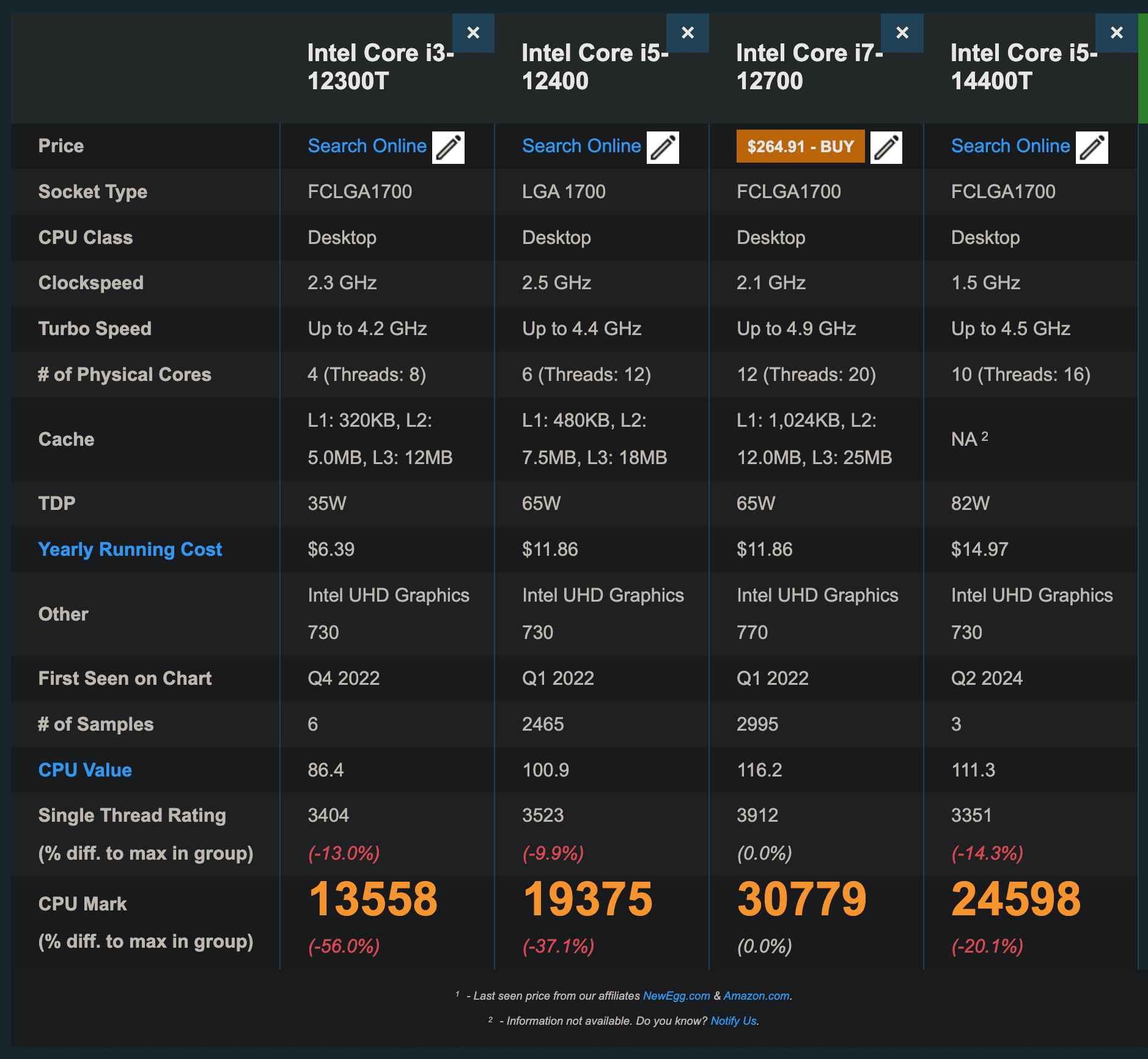Visit Amazon.com affiliate link
Screen dimensions: 1148x1059
click(x=756, y=996)
